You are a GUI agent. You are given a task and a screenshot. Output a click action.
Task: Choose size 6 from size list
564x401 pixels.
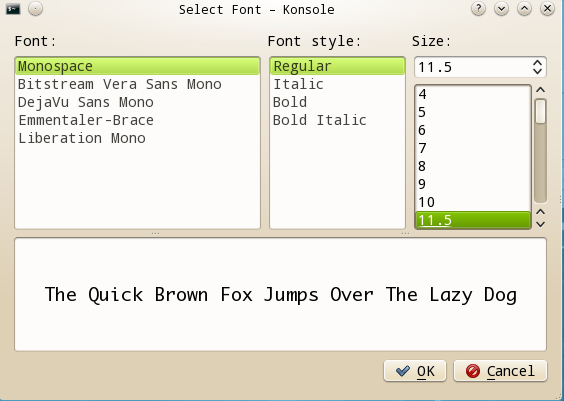[473, 130]
